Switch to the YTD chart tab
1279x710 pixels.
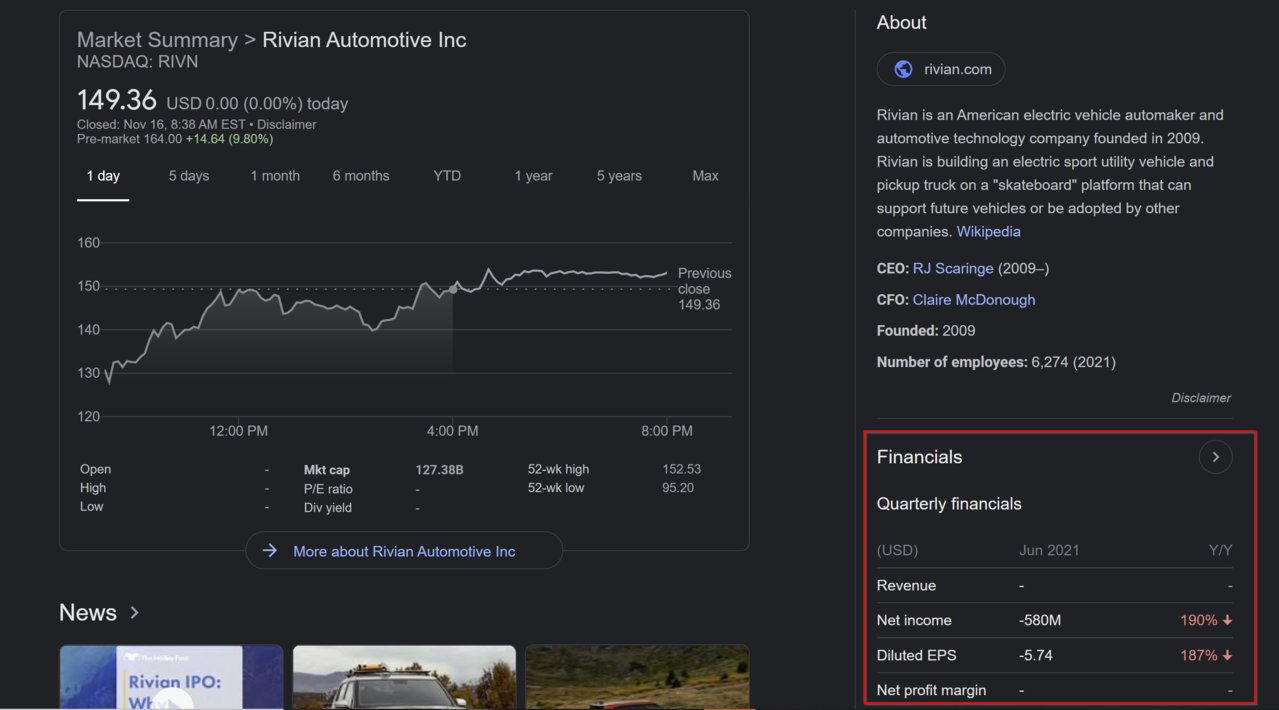tap(447, 176)
